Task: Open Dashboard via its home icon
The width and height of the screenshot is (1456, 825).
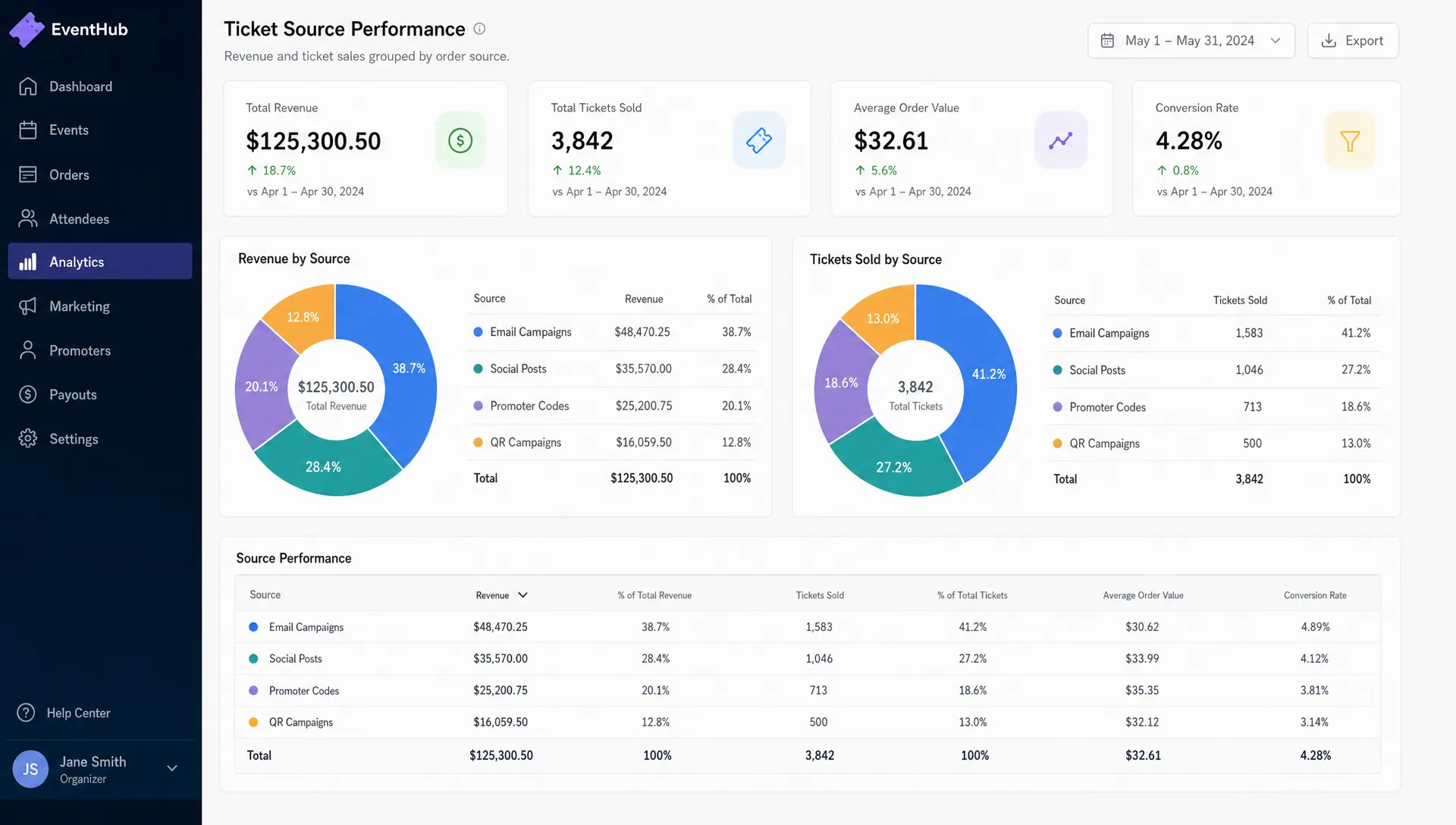Action: (x=28, y=86)
